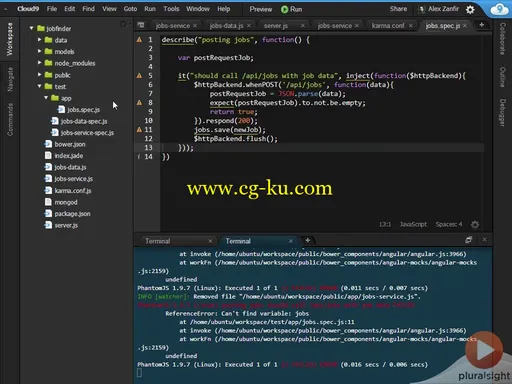Add a new terminal tab with plus
Screen dimensions: 512x384
pos(308,240)
